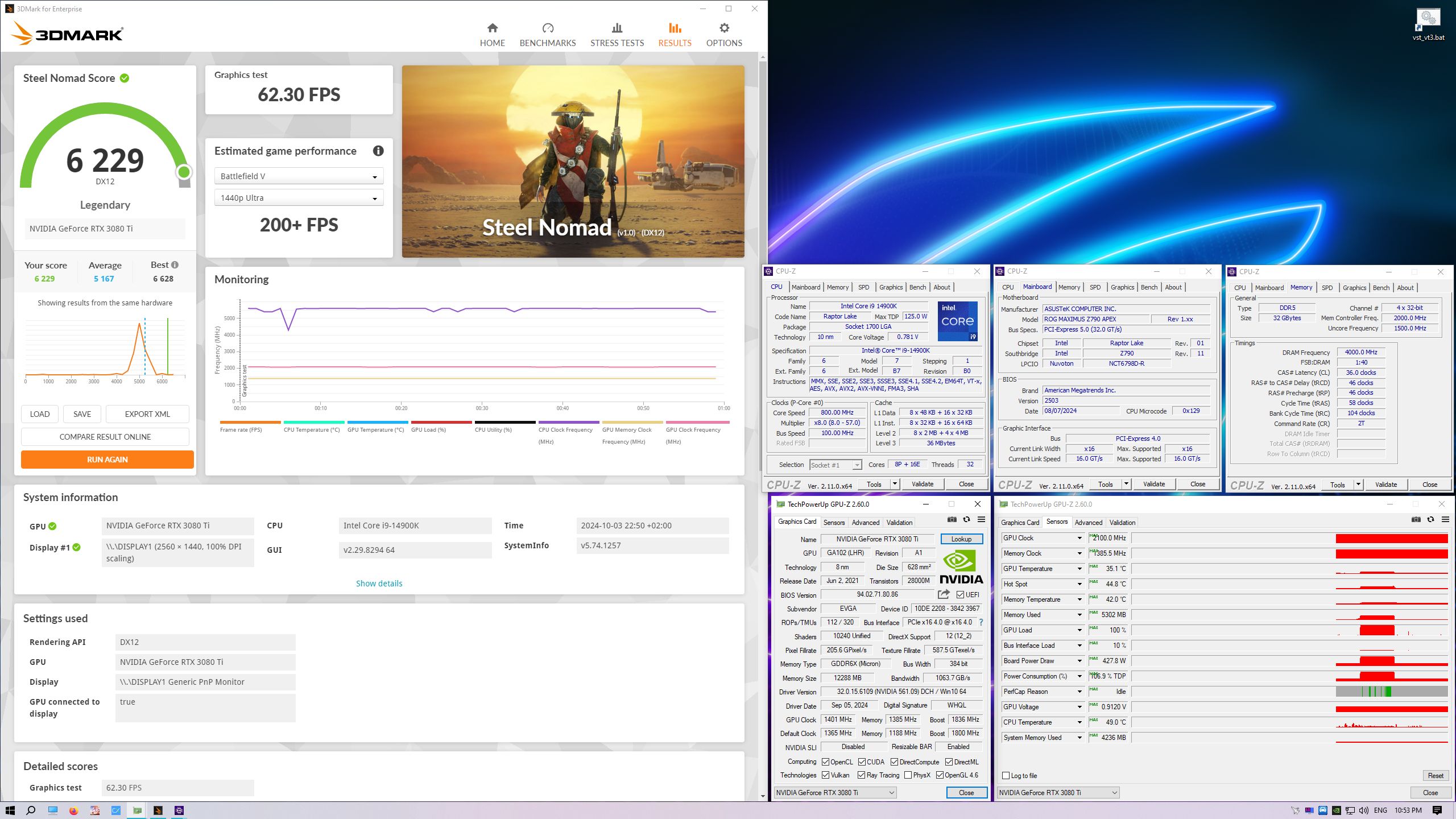Image resolution: width=1456 pixels, height=819 pixels.
Task: Toggle Vulkan checkbox
Action: pyautogui.click(x=825, y=775)
